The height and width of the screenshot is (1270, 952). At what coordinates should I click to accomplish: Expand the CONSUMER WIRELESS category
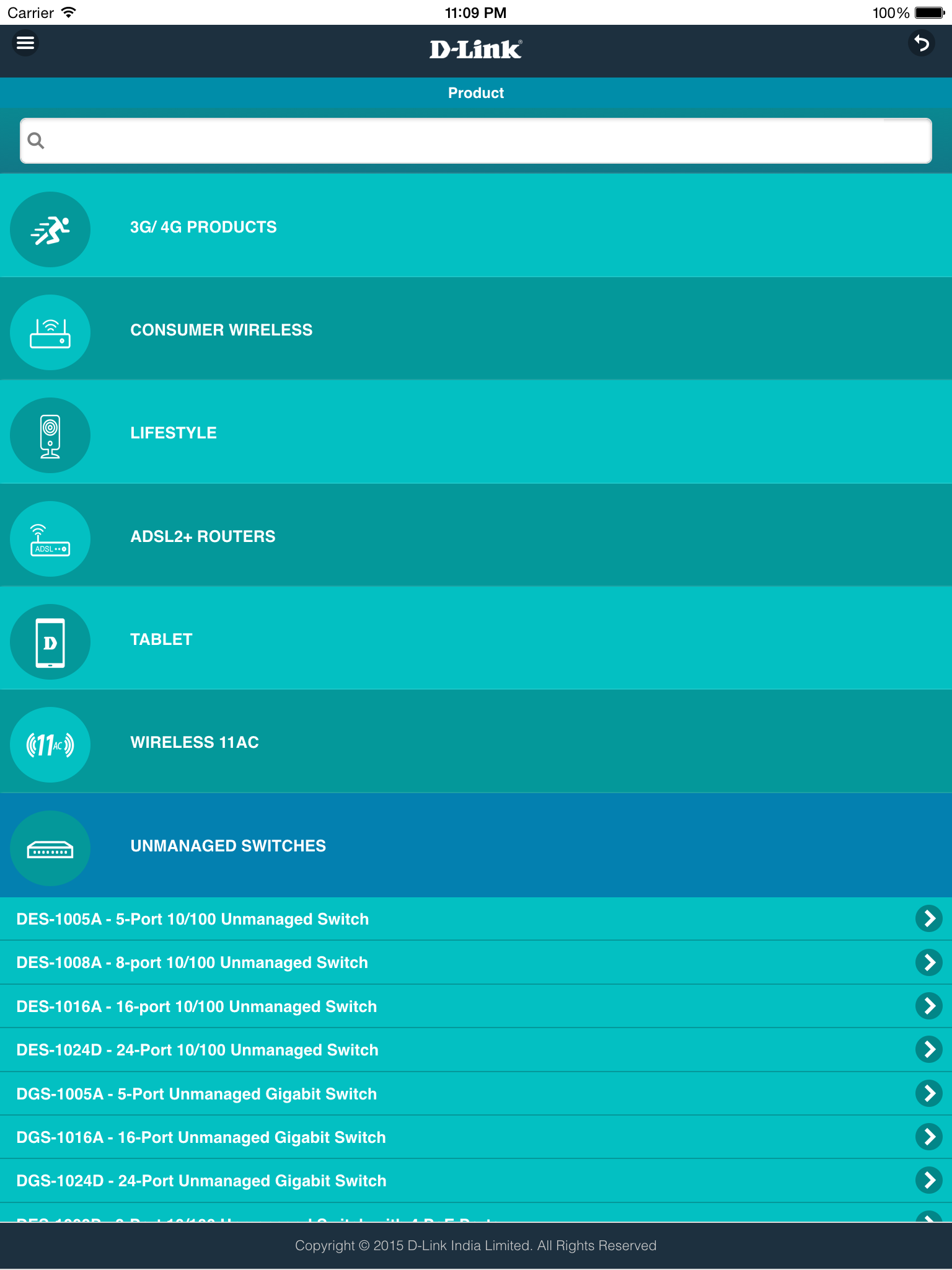[x=476, y=329]
